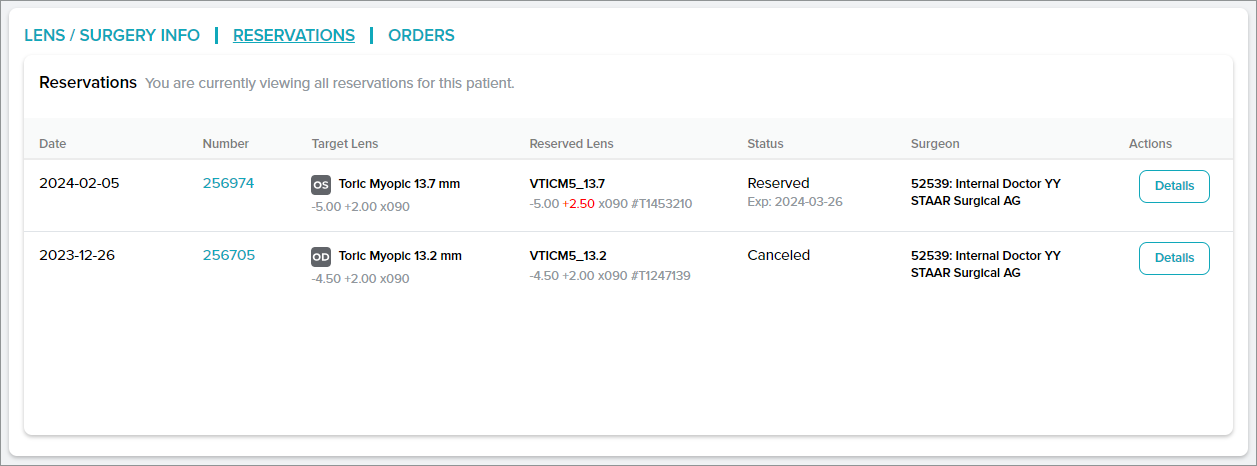Click the Toric Myopic 13.7 mm target lens
This screenshot has height=466, width=1257.
[x=399, y=184]
